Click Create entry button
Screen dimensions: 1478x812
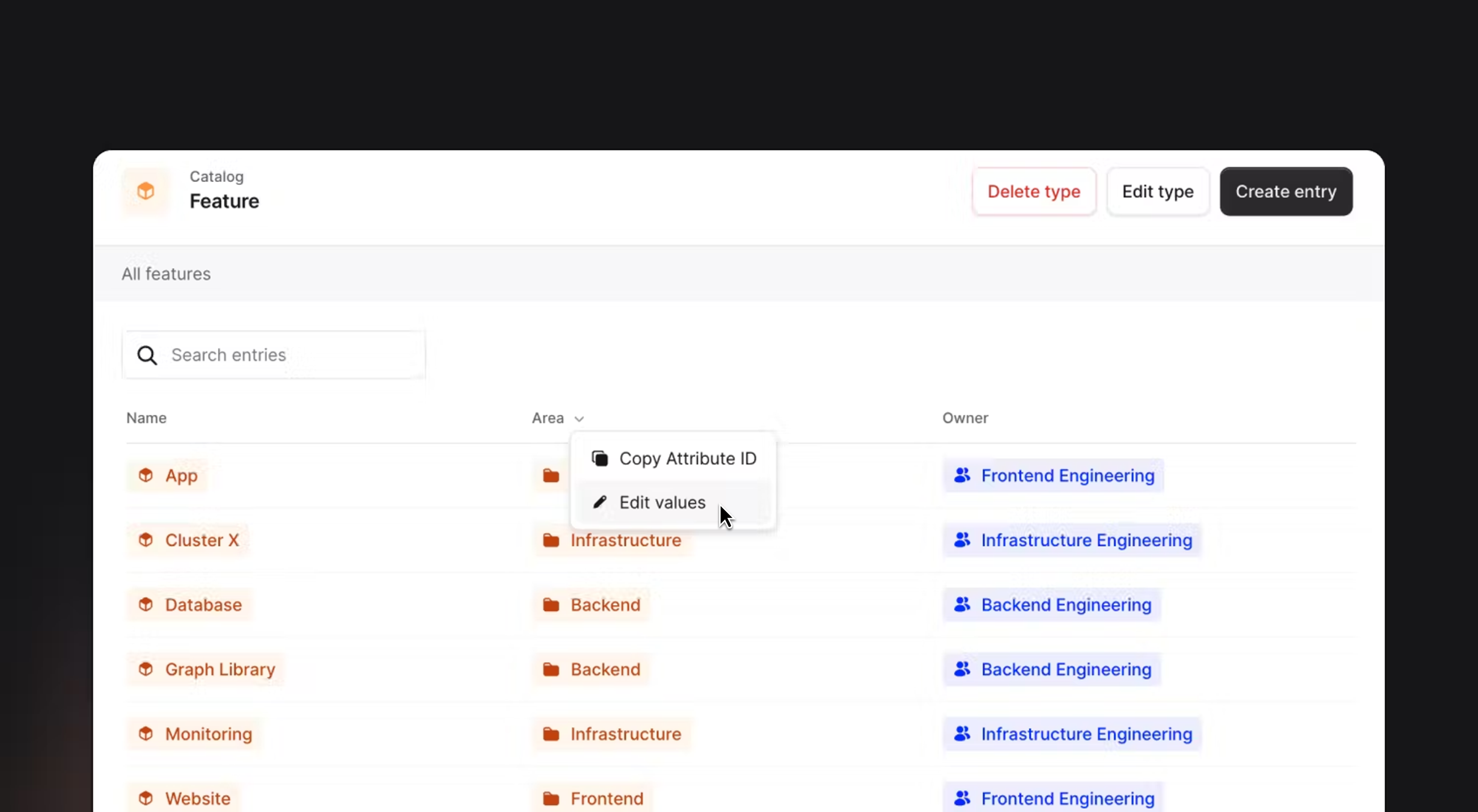click(x=1286, y=192)
